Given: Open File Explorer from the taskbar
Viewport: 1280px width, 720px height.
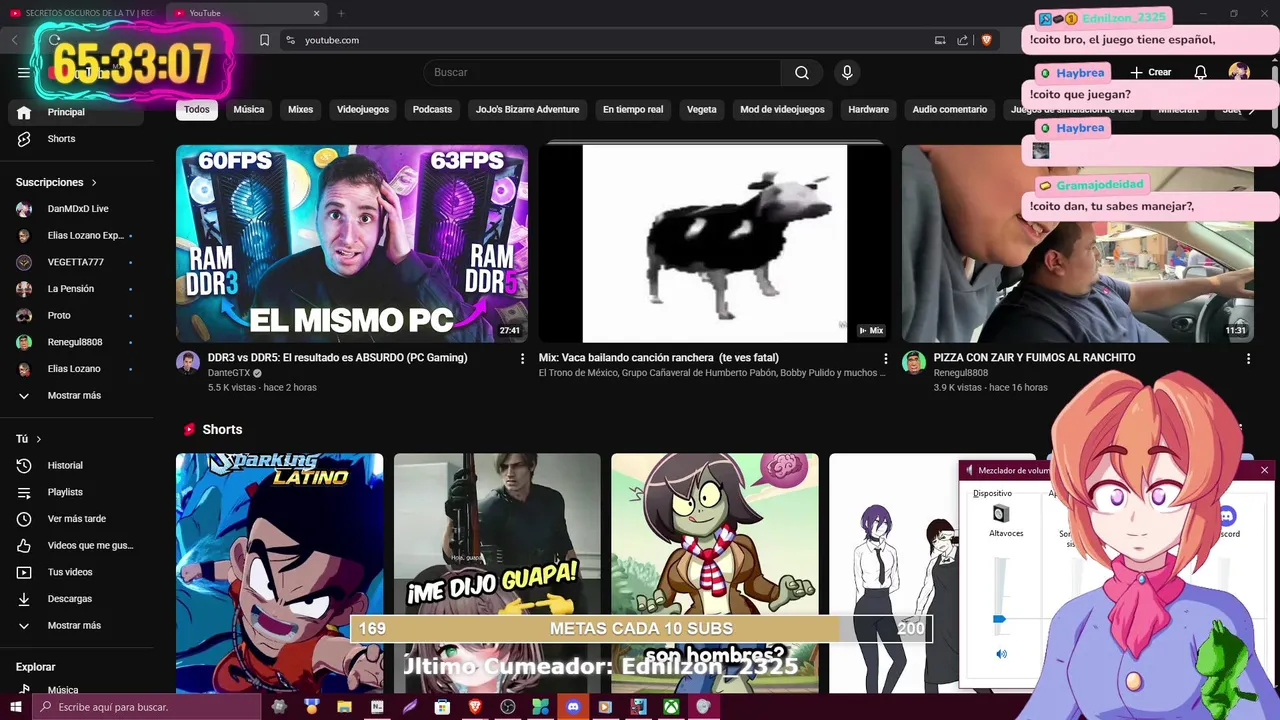Looking at the screenshot, I should (344, 707).
